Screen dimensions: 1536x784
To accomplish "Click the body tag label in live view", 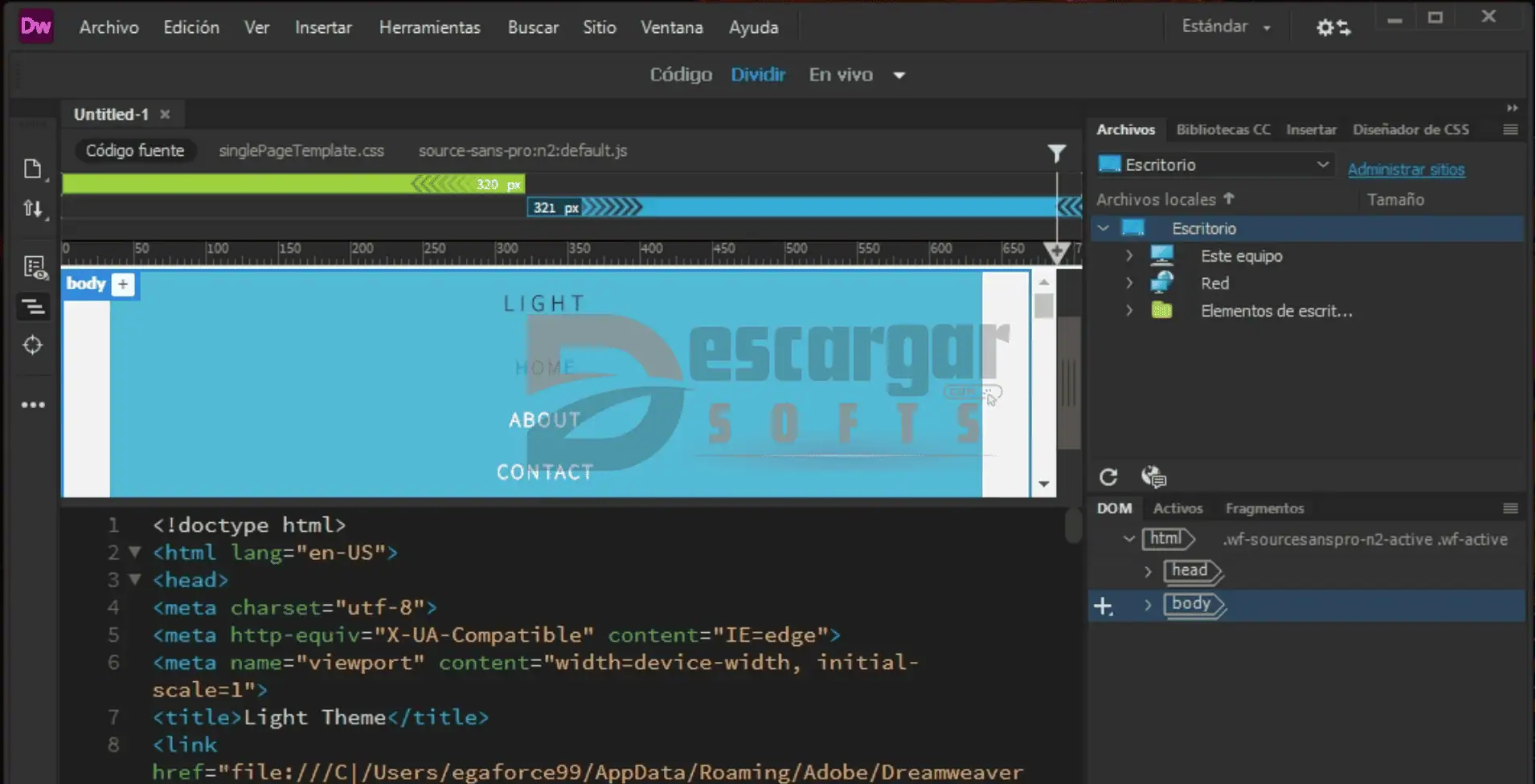I will (86, 284).
